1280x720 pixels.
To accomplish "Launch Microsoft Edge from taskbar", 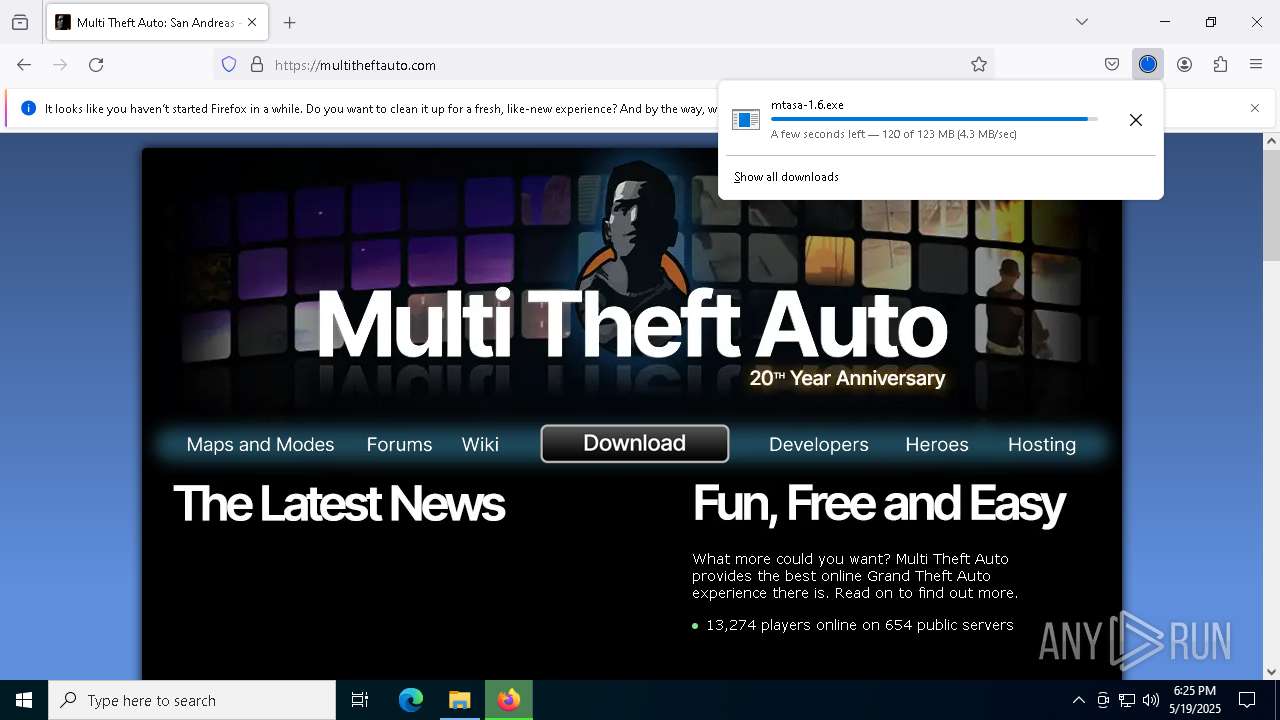I will click(x=411, y=700).
